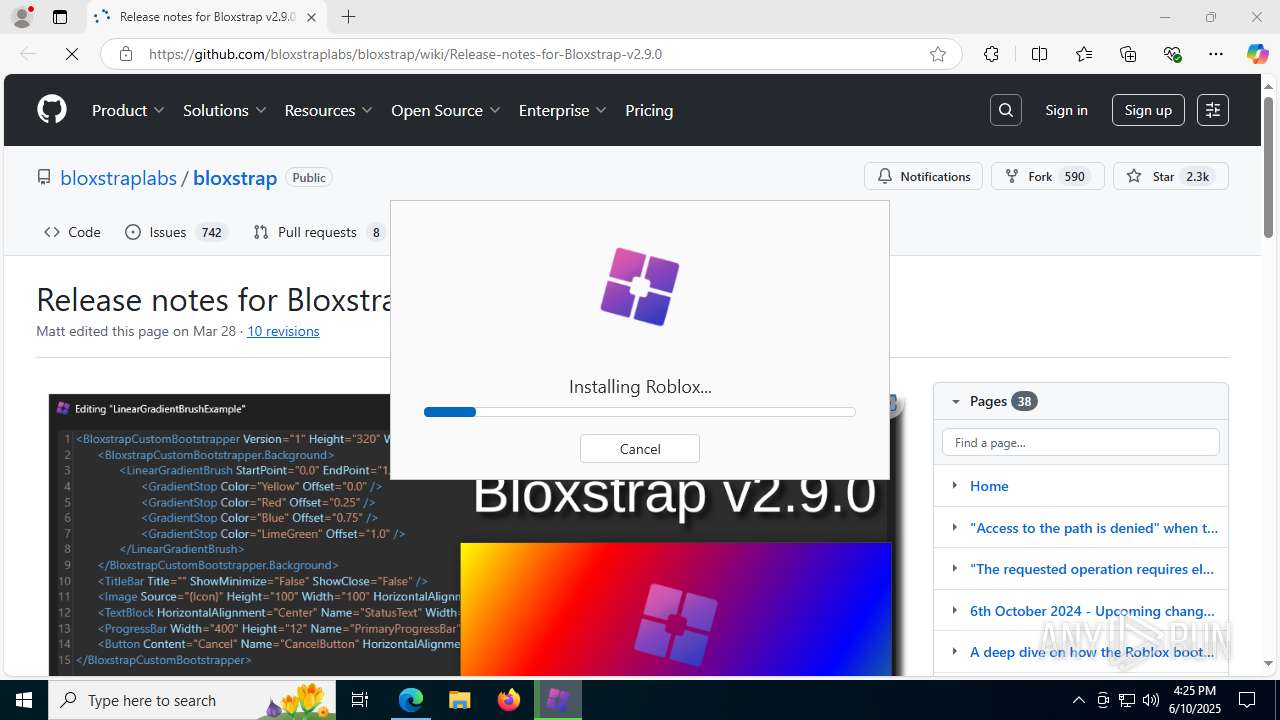Open GitHub homepage via Octocat logo
The height and width of the screenshot is (720, 1280).
(52, 110)
